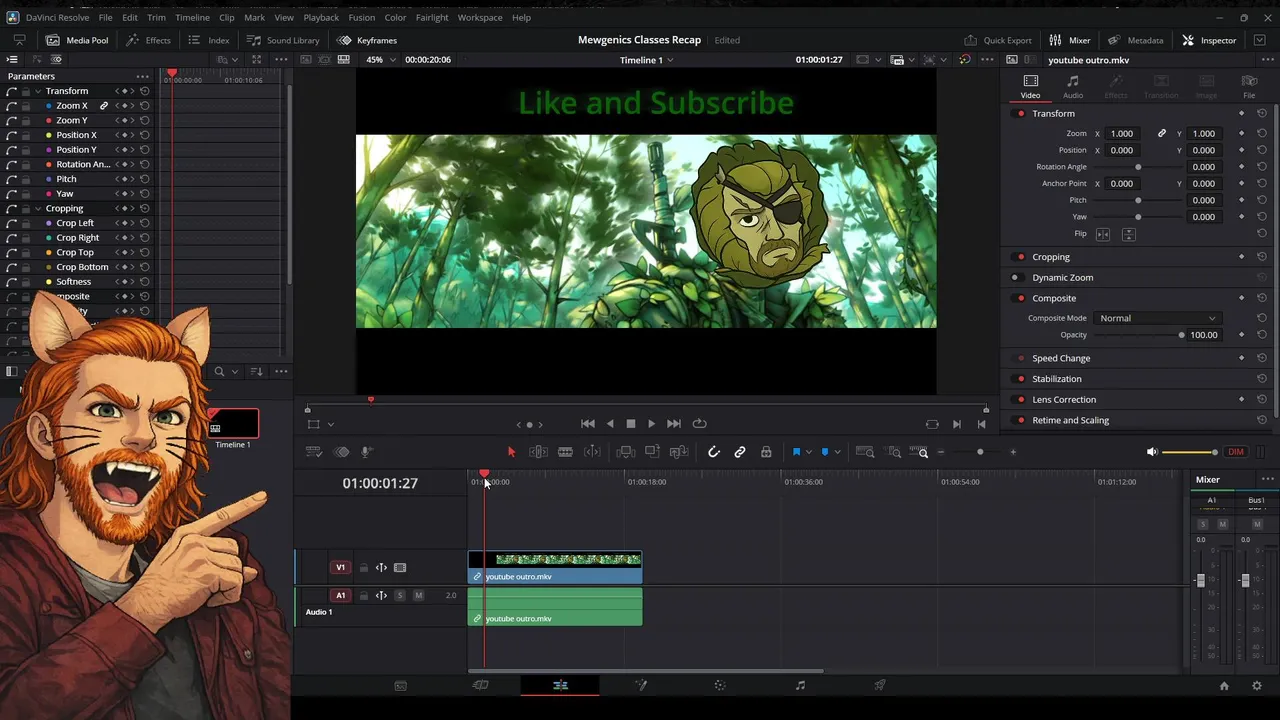Image resolution: width=1280 pixels, height=720 pixels.
Task: Click the Zoom X value field
Action: pos(1122,133)
